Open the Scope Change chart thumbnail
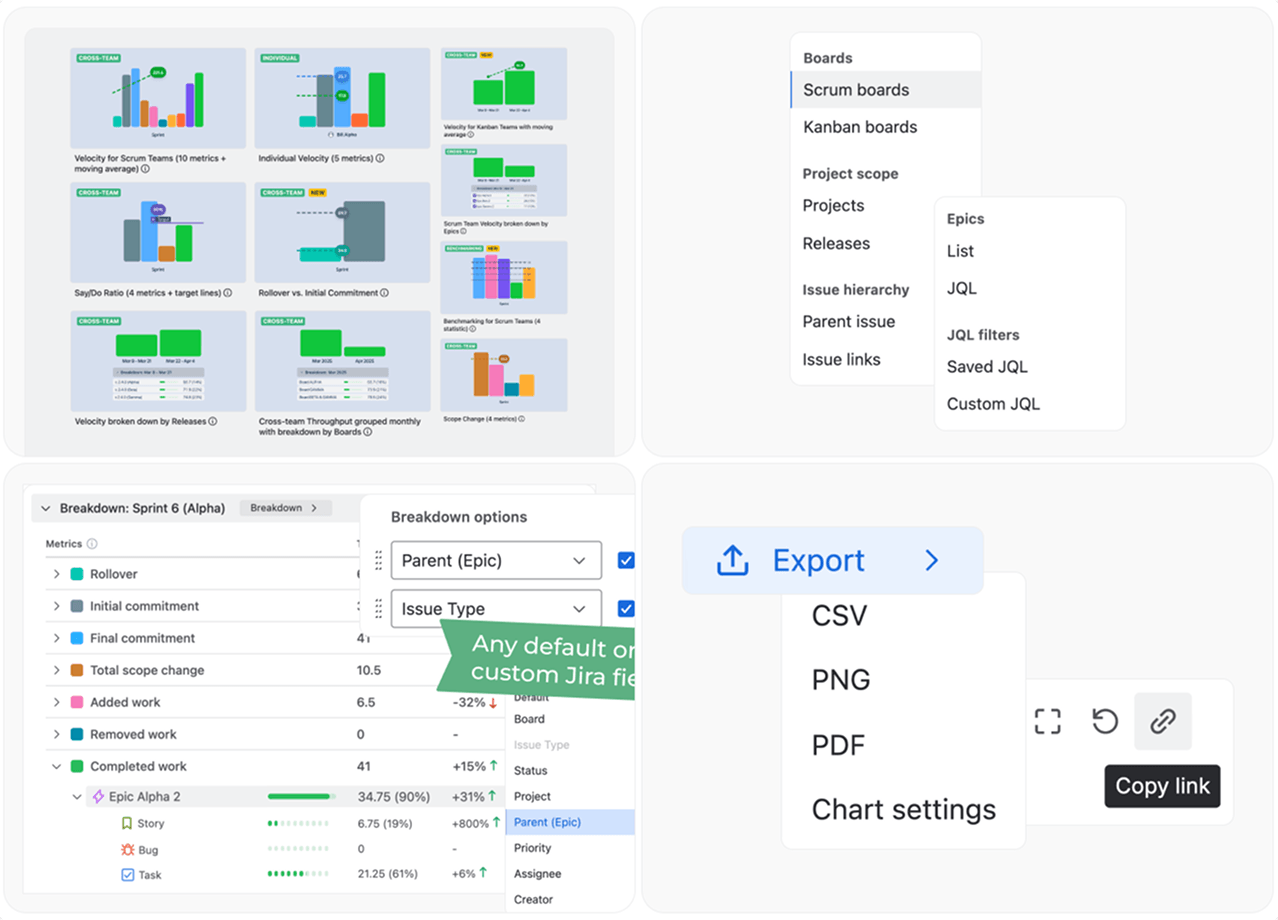This screenshot has width=1278, height=920. point(504,375)
